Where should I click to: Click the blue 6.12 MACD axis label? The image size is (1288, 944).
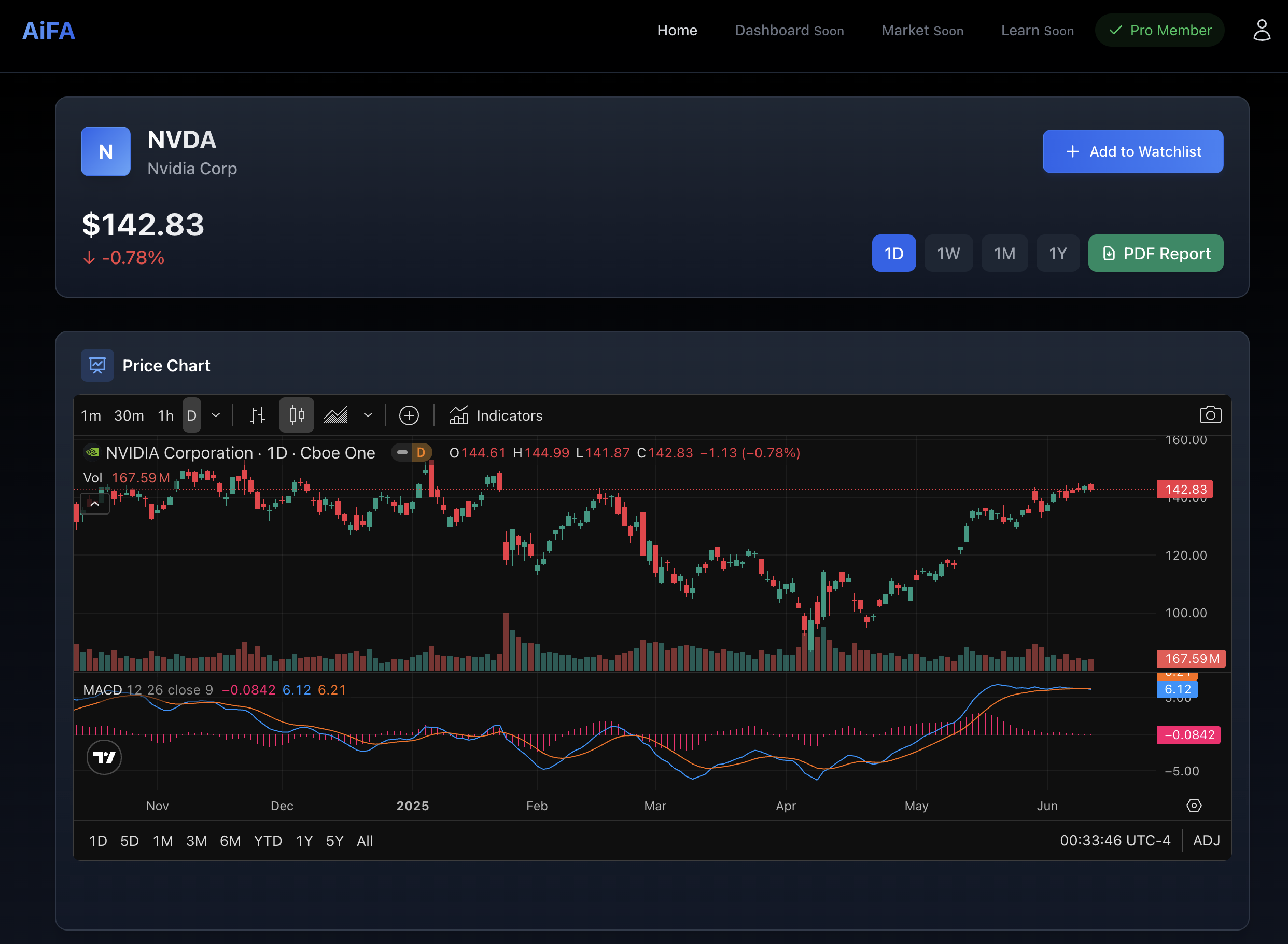click(1177, 689)
